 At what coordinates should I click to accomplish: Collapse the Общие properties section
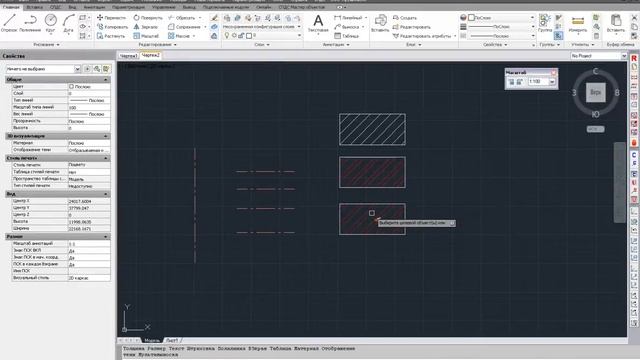click(106, 80)
